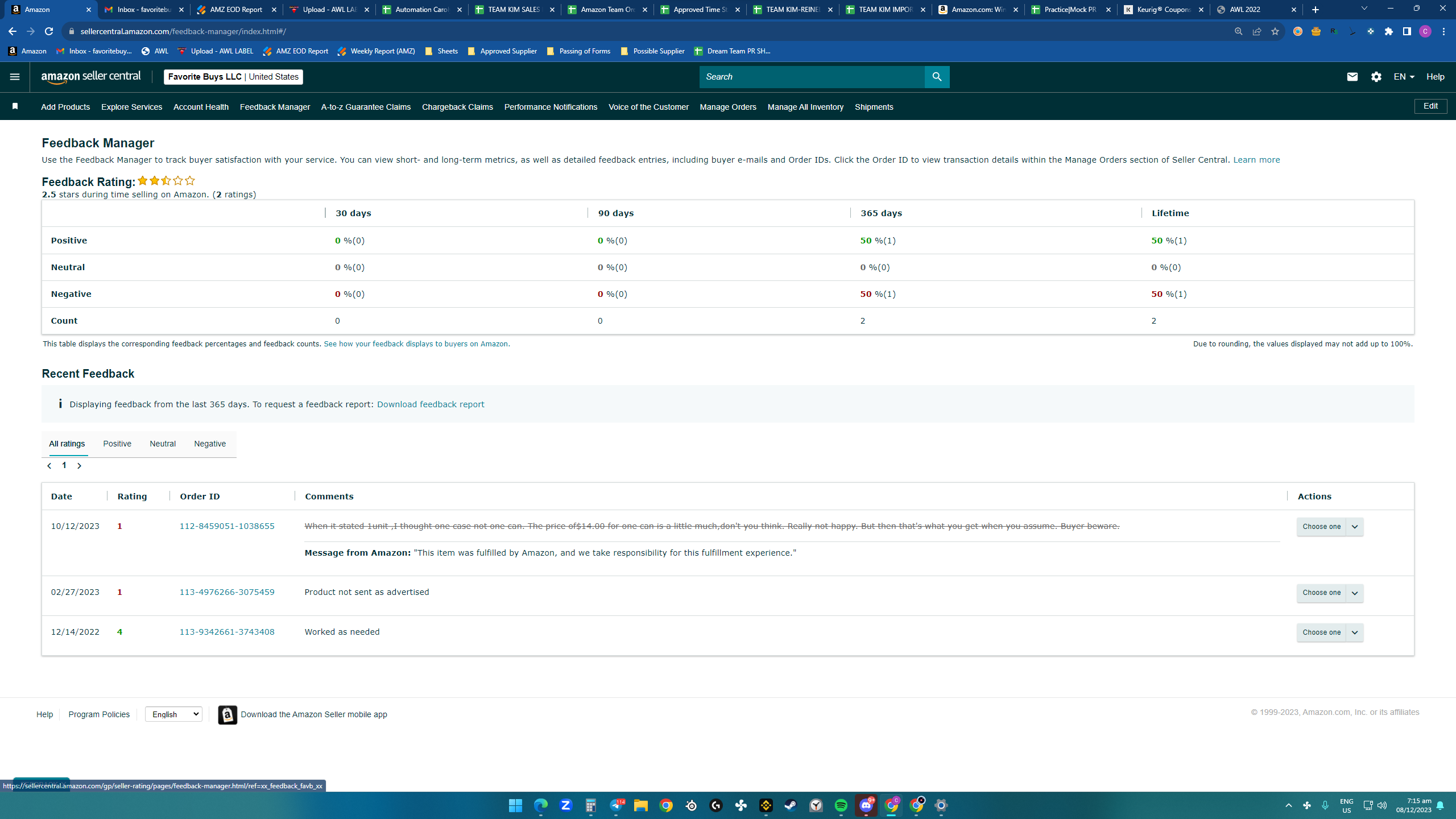Click the search magnifier button

(937, 77)
